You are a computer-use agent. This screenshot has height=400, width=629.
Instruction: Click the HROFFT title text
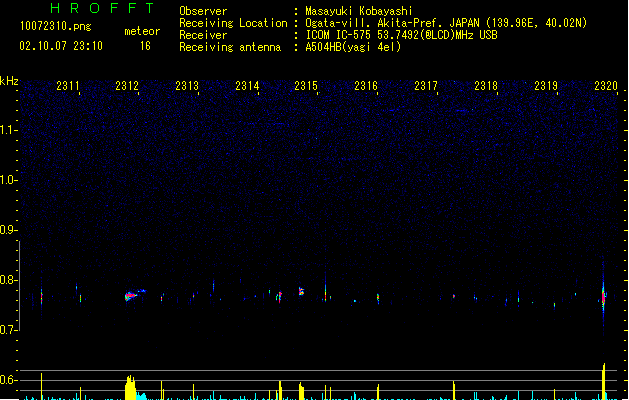click(x=102, y=8)
